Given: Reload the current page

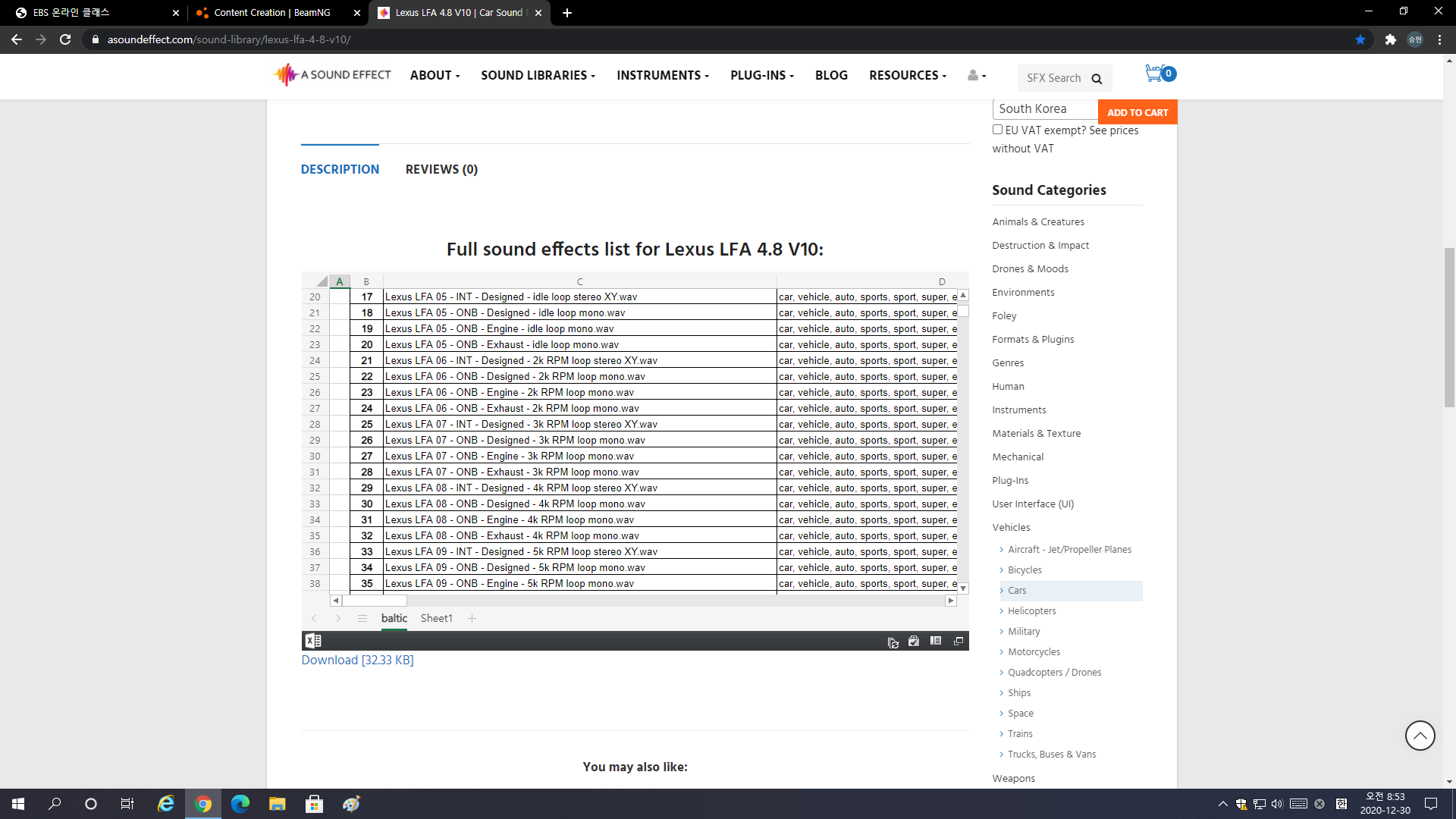Looking at the screenshot, I should (x=65, y=39).
